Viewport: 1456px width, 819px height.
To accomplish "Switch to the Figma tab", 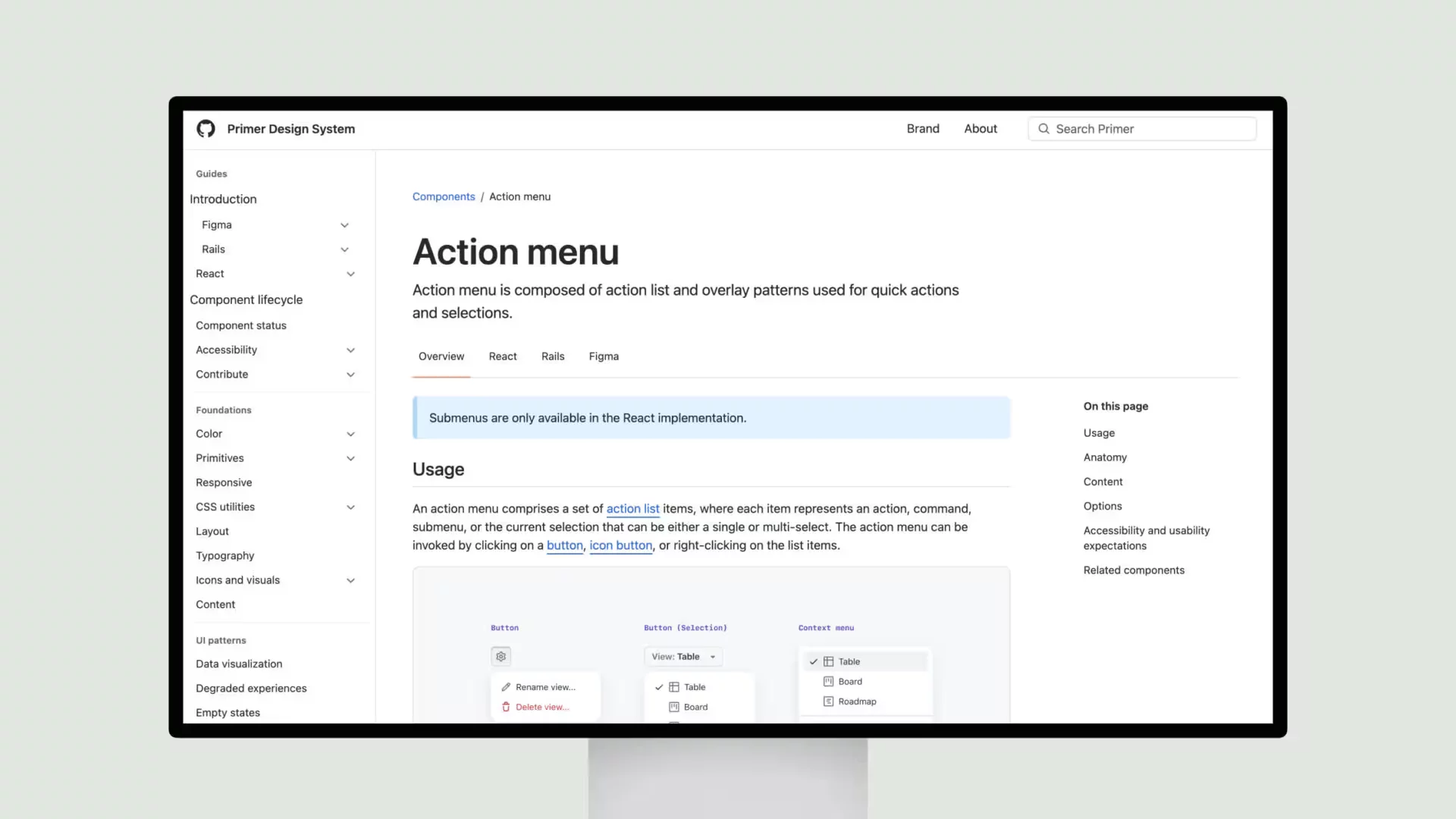I will [x=604, y=356].
